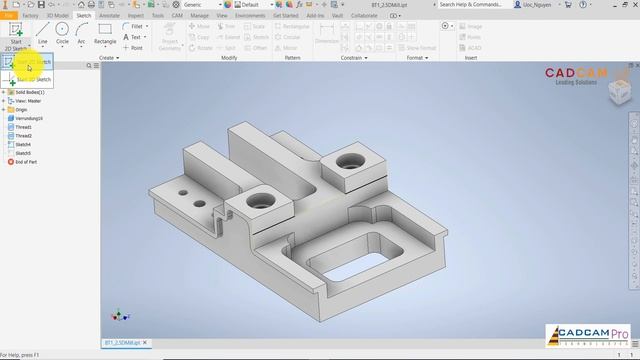Select Sketch5 in the browser tree
640x360 pixels.
coord(19,153)
